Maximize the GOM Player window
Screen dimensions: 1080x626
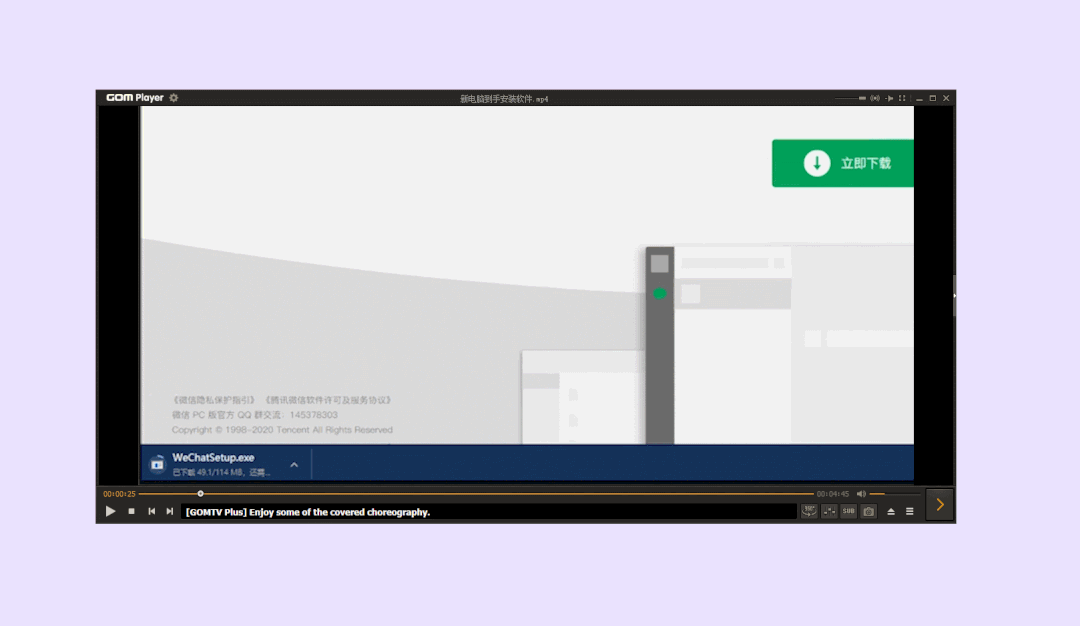933,98
